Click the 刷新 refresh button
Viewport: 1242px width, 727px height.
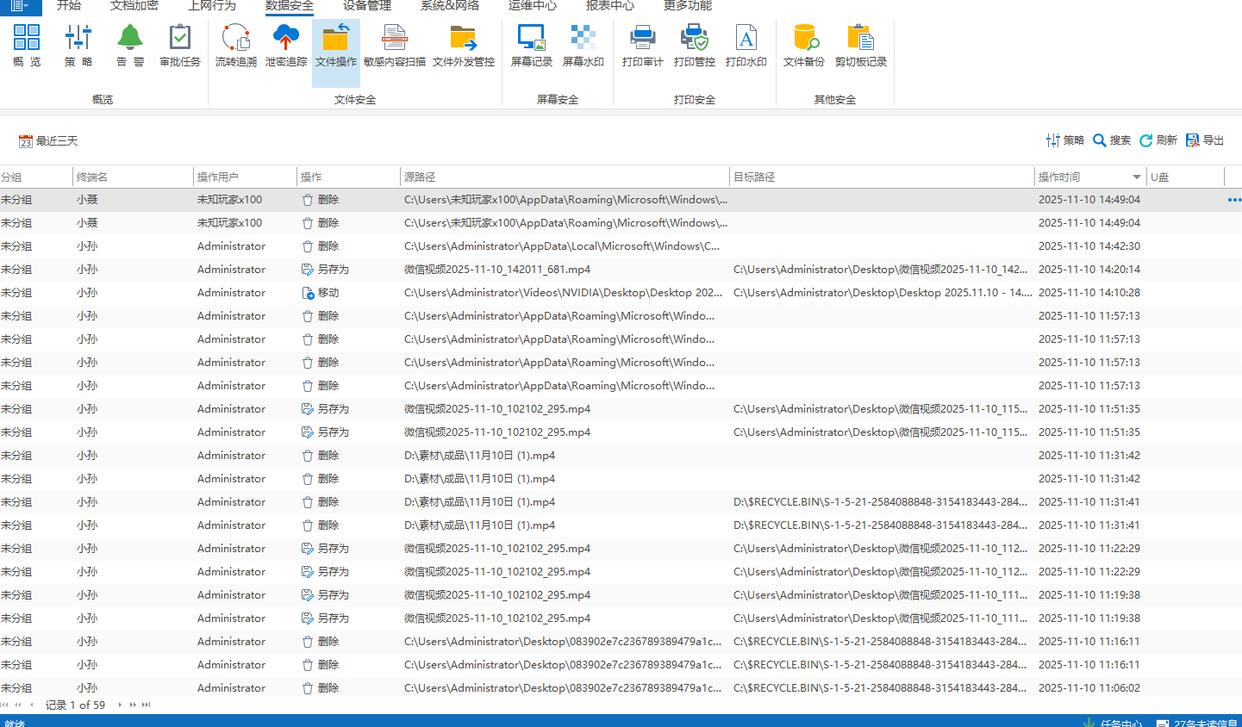click(1158, 141)
